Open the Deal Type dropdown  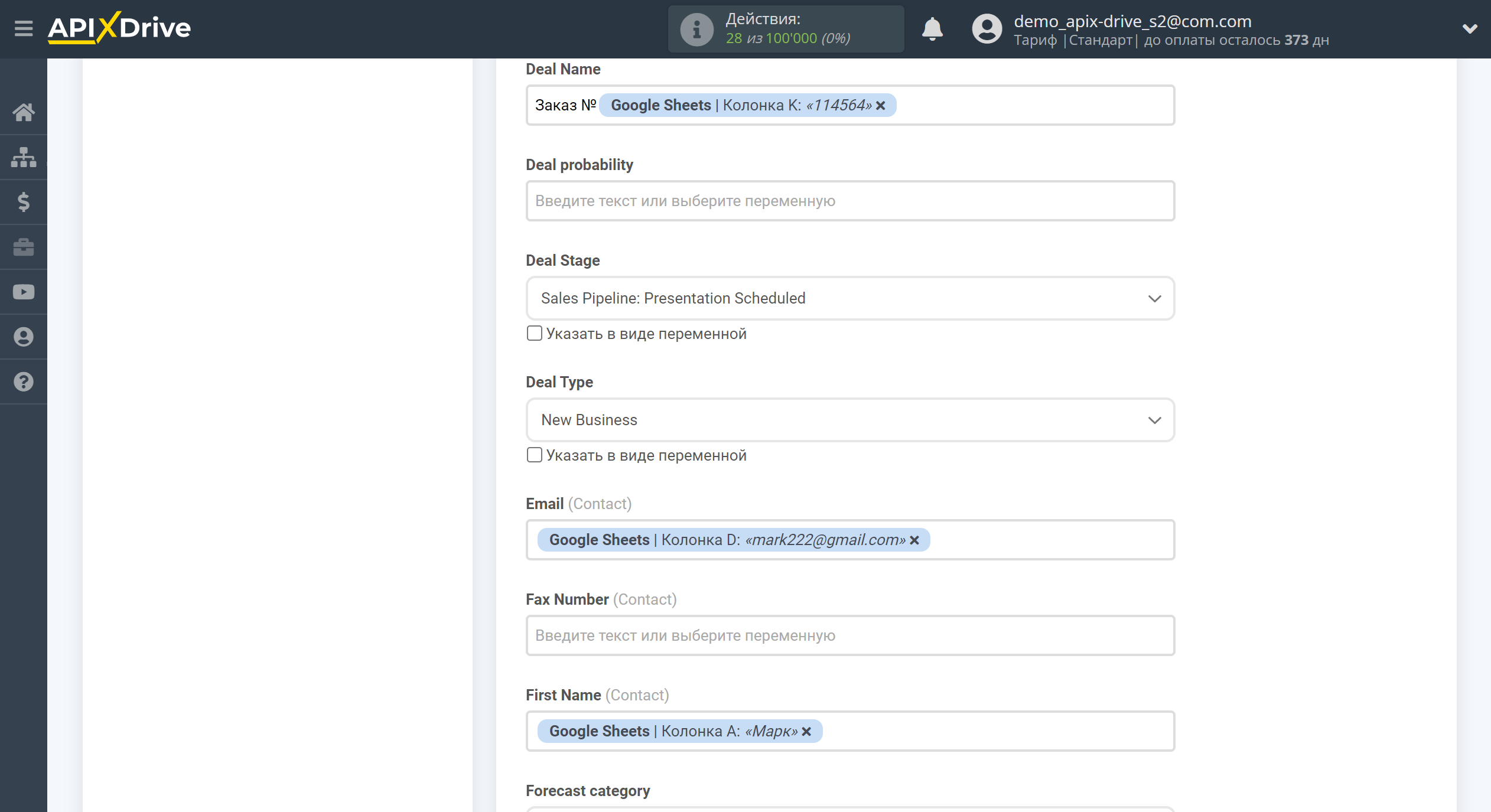point(850,420)
